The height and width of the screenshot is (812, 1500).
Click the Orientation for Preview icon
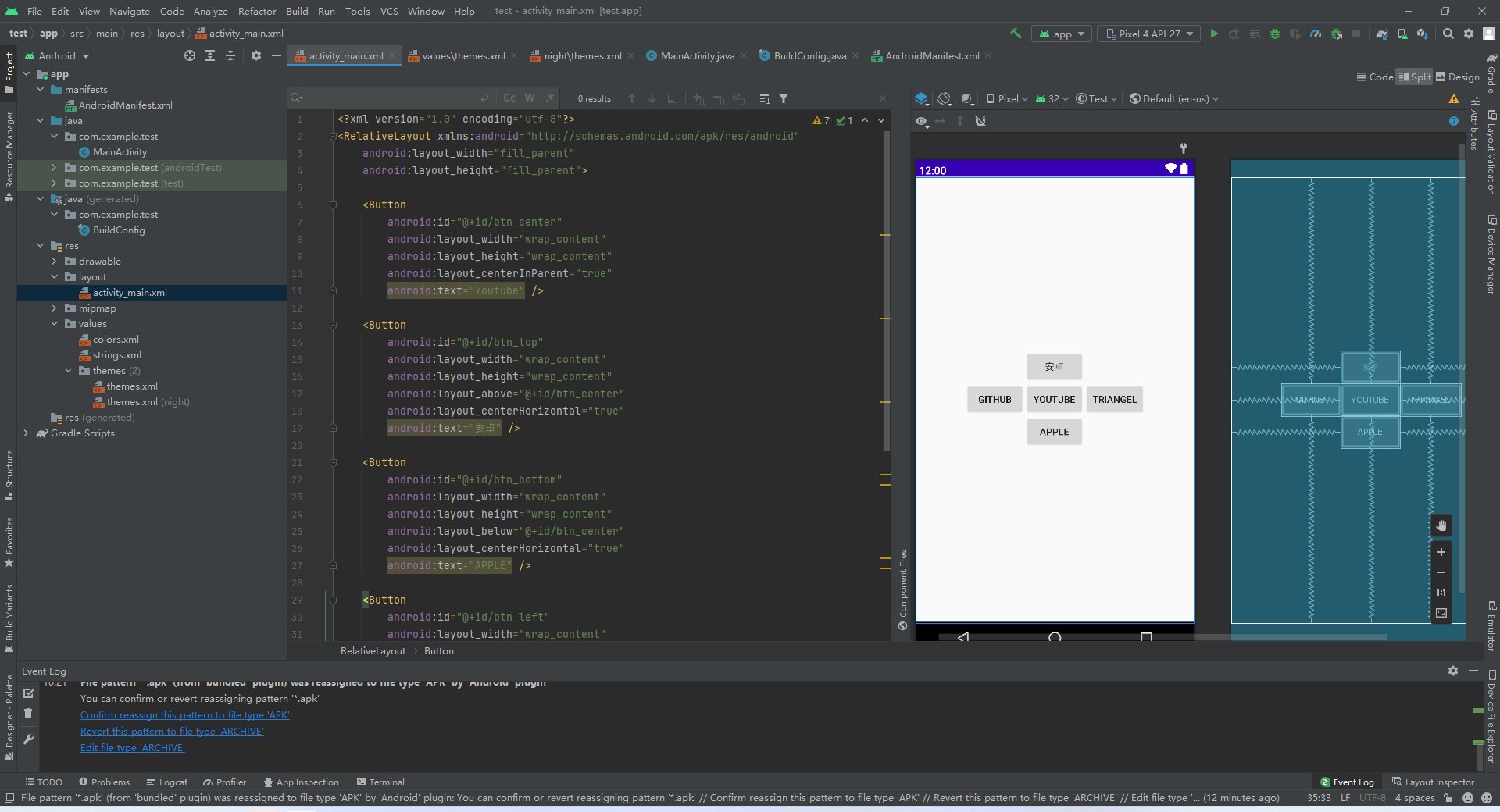(945, 98)
